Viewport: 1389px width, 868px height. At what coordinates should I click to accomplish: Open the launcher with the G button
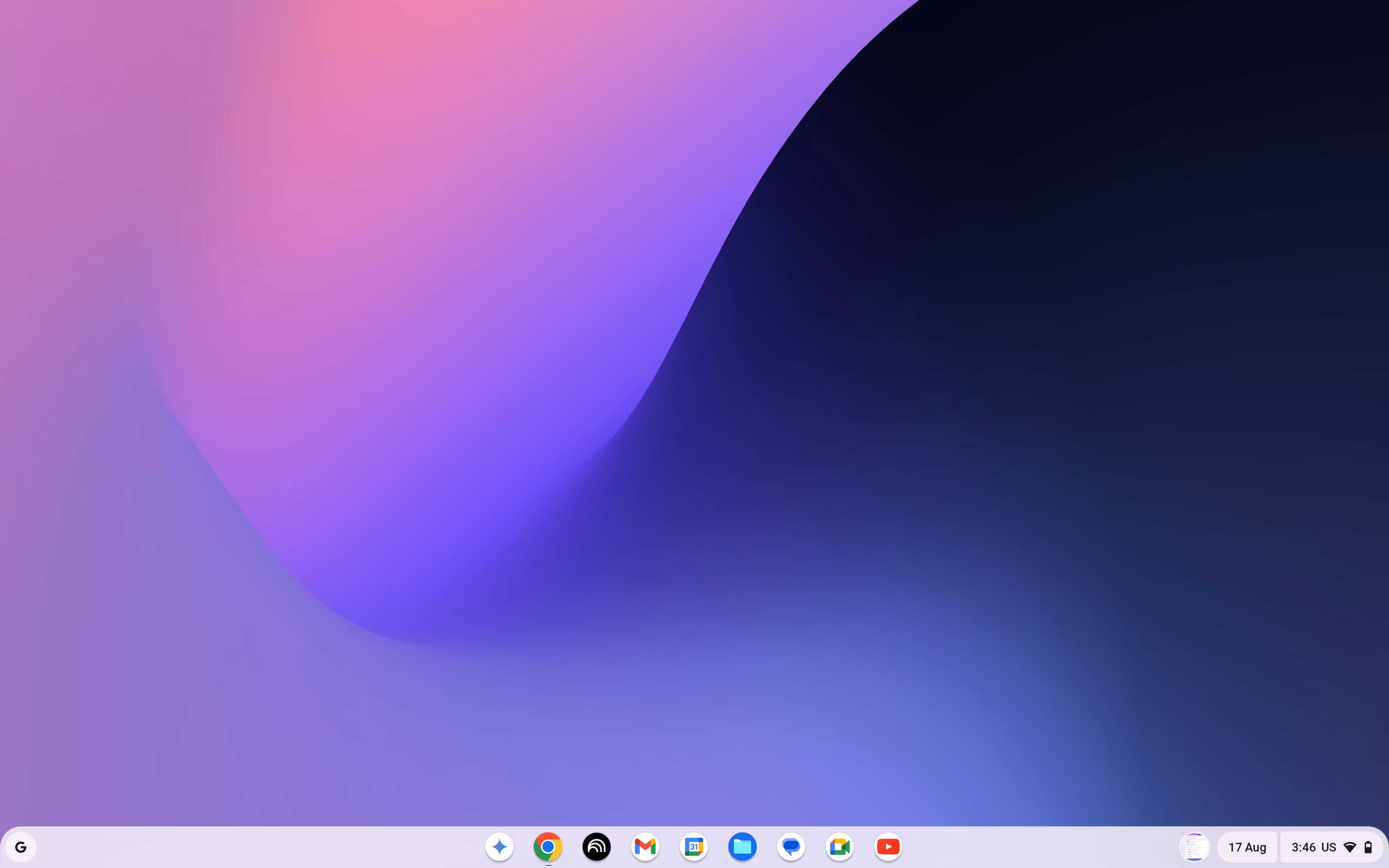(21, 847)
